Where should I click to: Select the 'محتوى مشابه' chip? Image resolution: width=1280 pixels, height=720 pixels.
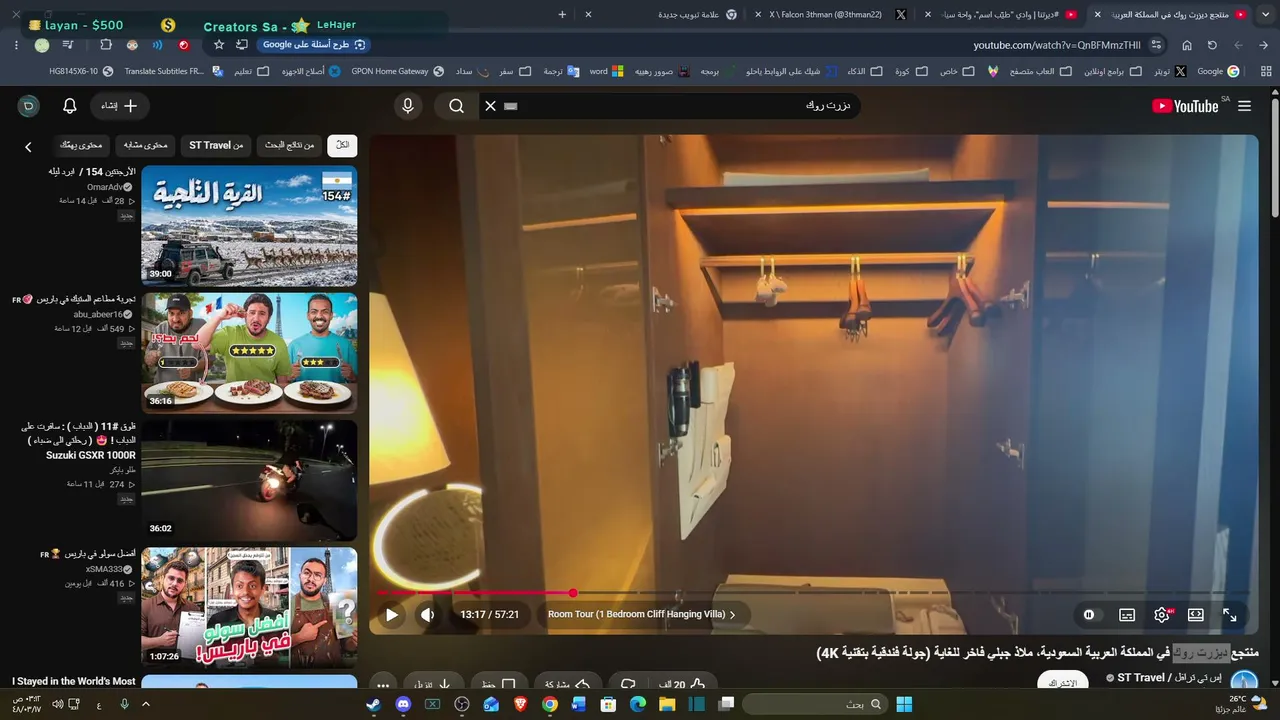(146, 146)
